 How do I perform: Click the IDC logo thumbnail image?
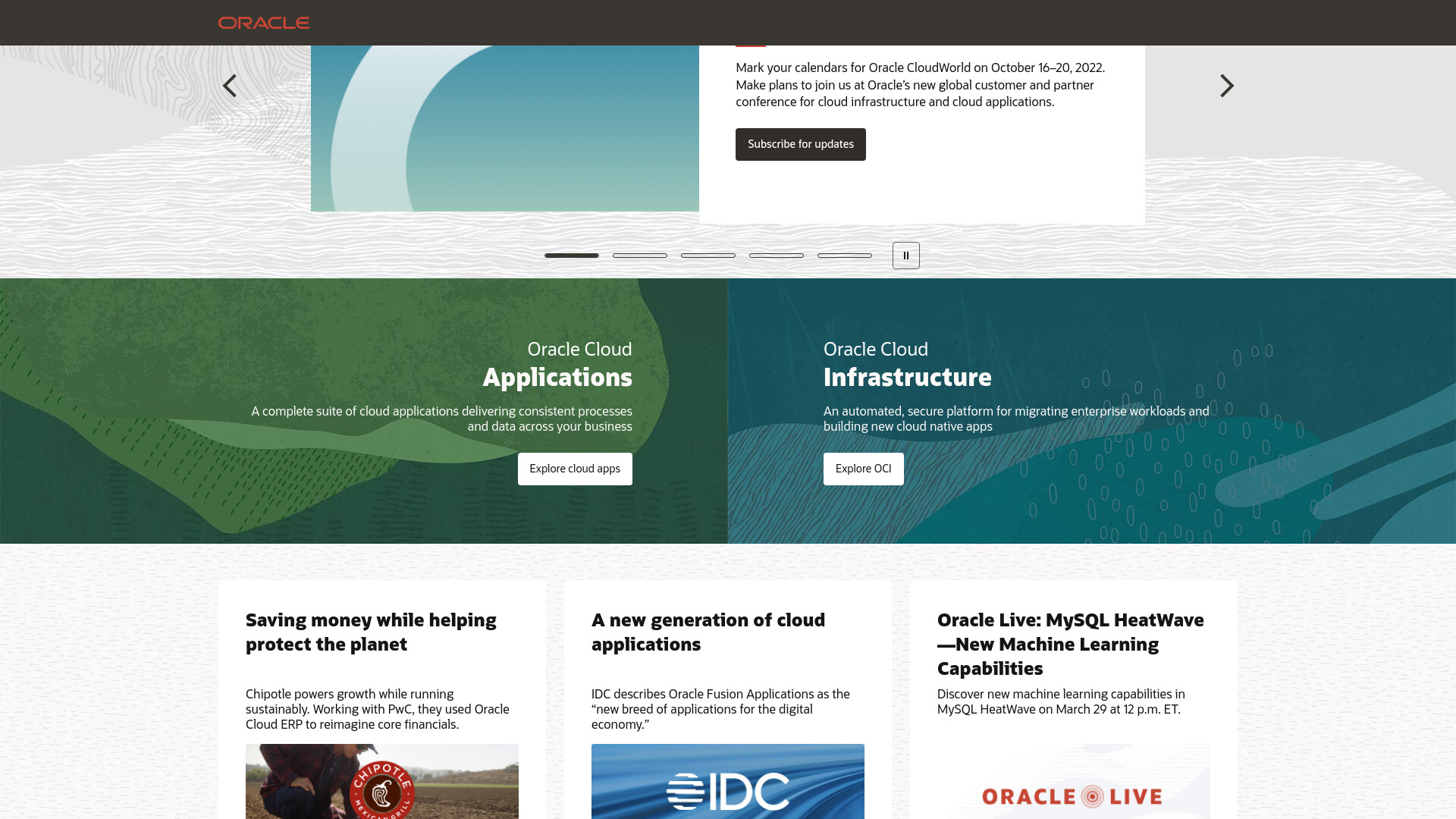coord(728,781)
